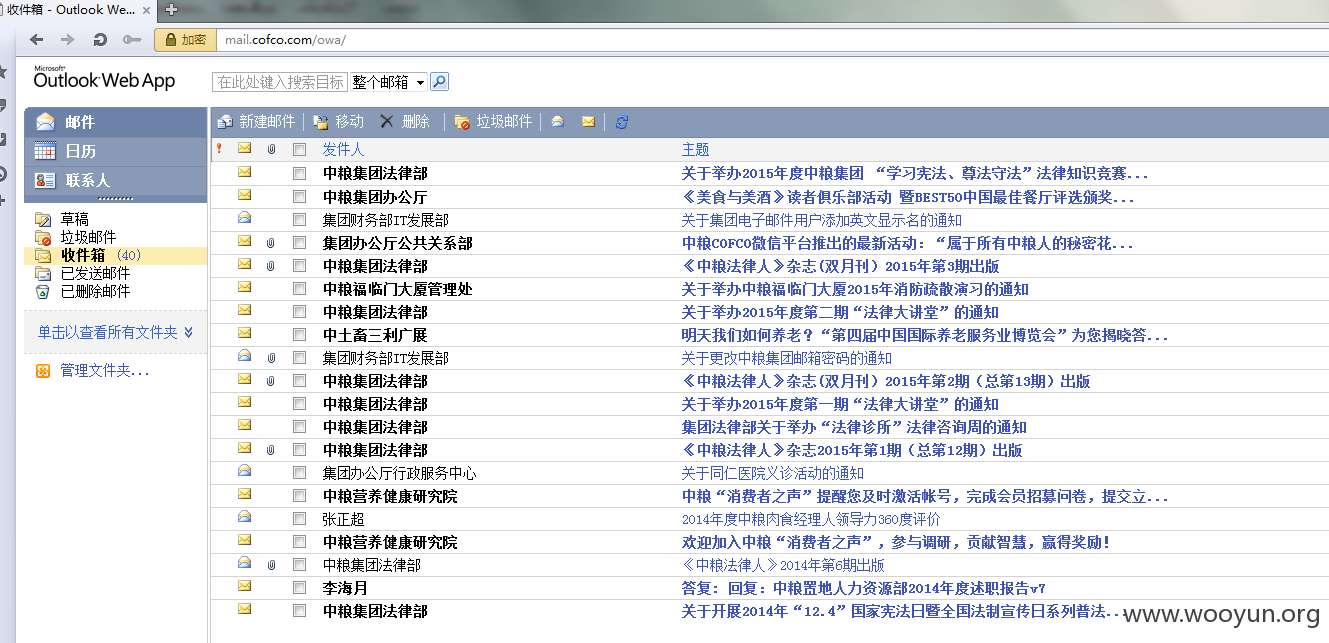Open email 《中粮法律人》2014年第6期出版
This screenshot has height=643, width=1329.
(x=783, y=565)
